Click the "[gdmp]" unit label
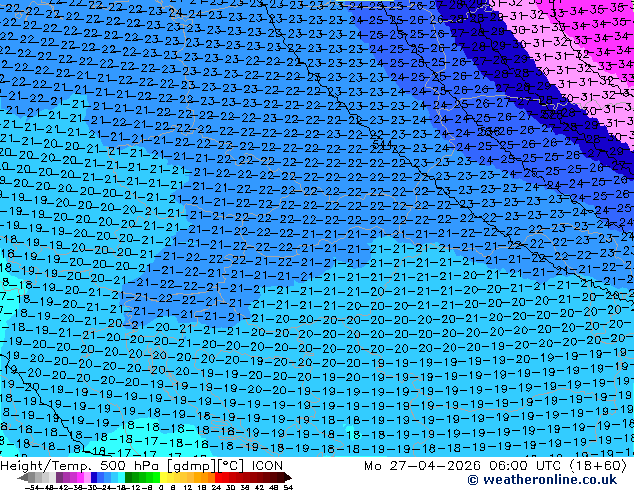 tap(191, 466)
